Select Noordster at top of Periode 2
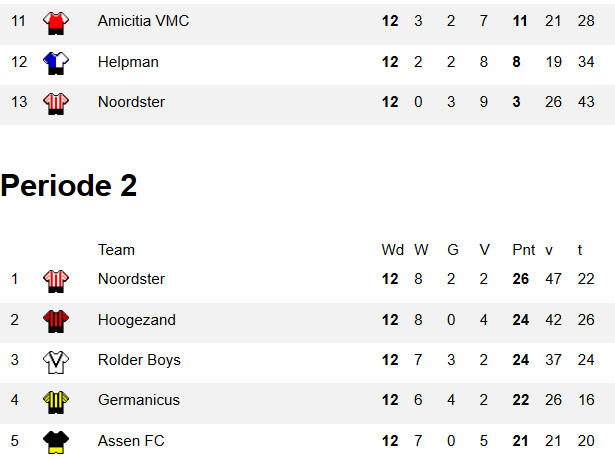Screen dimensions: 615x460 click(131, 279)
